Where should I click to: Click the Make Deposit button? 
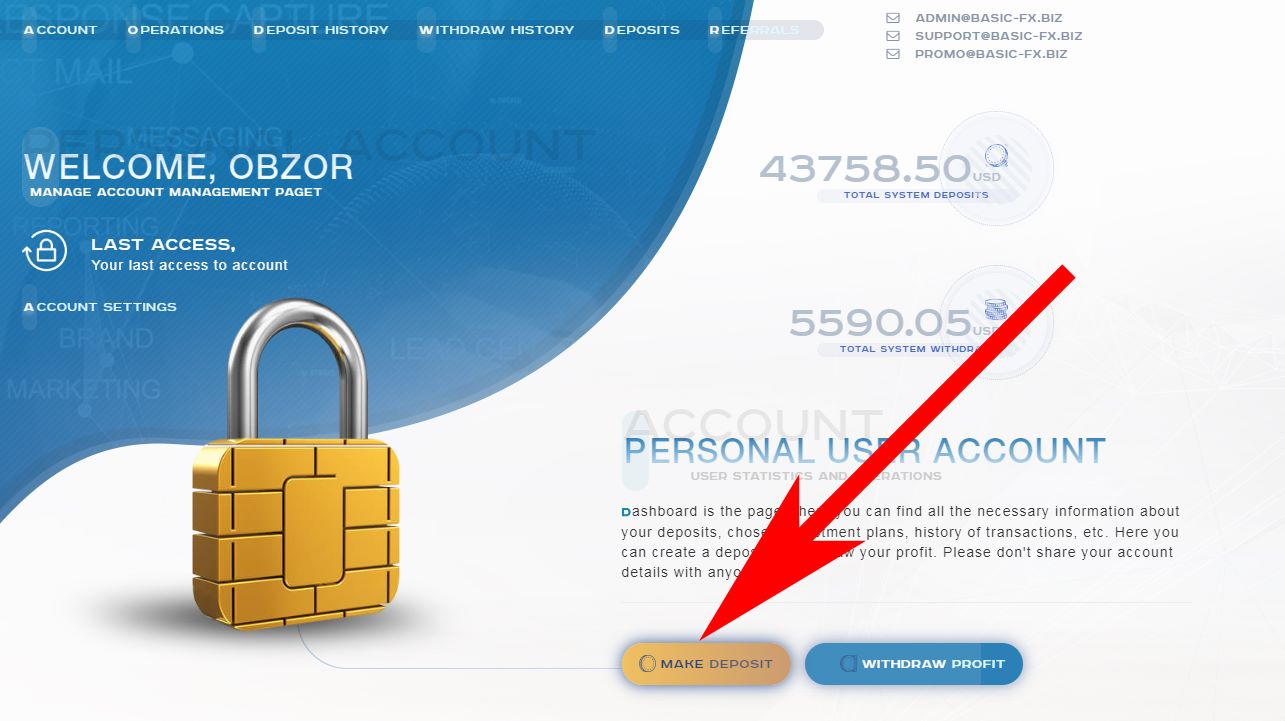click(705, 664)
